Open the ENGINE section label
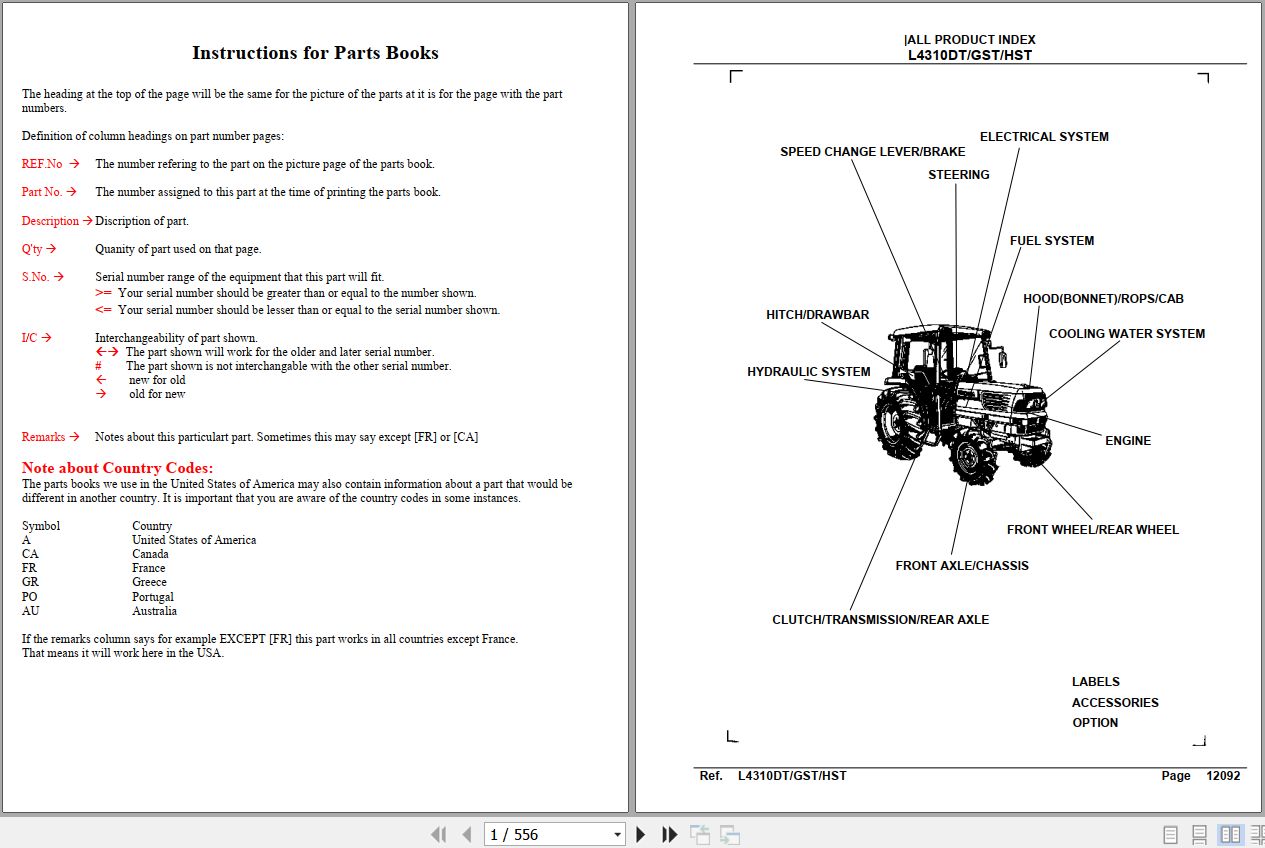This screenshot has width=1265, height=848. coord(1128,441)
